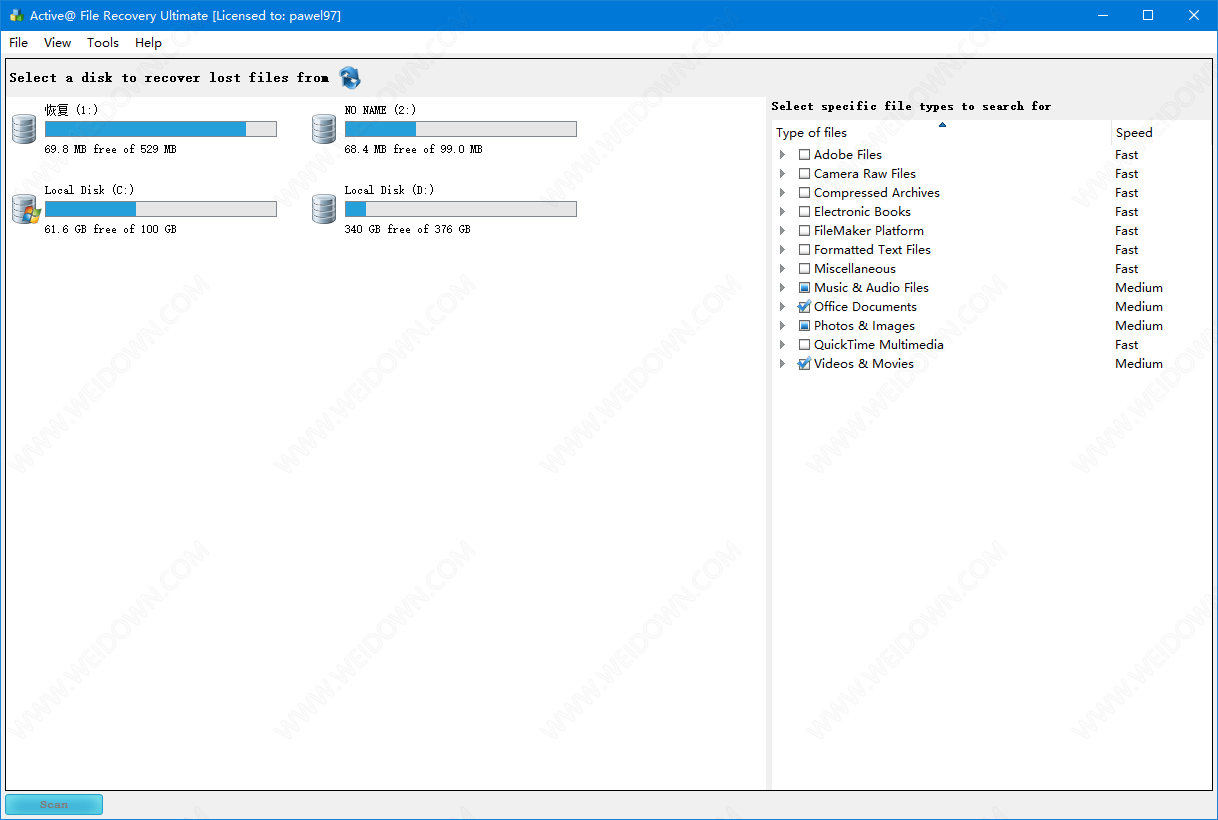This screenshot has width=1218, height=820.
Task: Select the Videos & Movies row label
Action: 864,364
